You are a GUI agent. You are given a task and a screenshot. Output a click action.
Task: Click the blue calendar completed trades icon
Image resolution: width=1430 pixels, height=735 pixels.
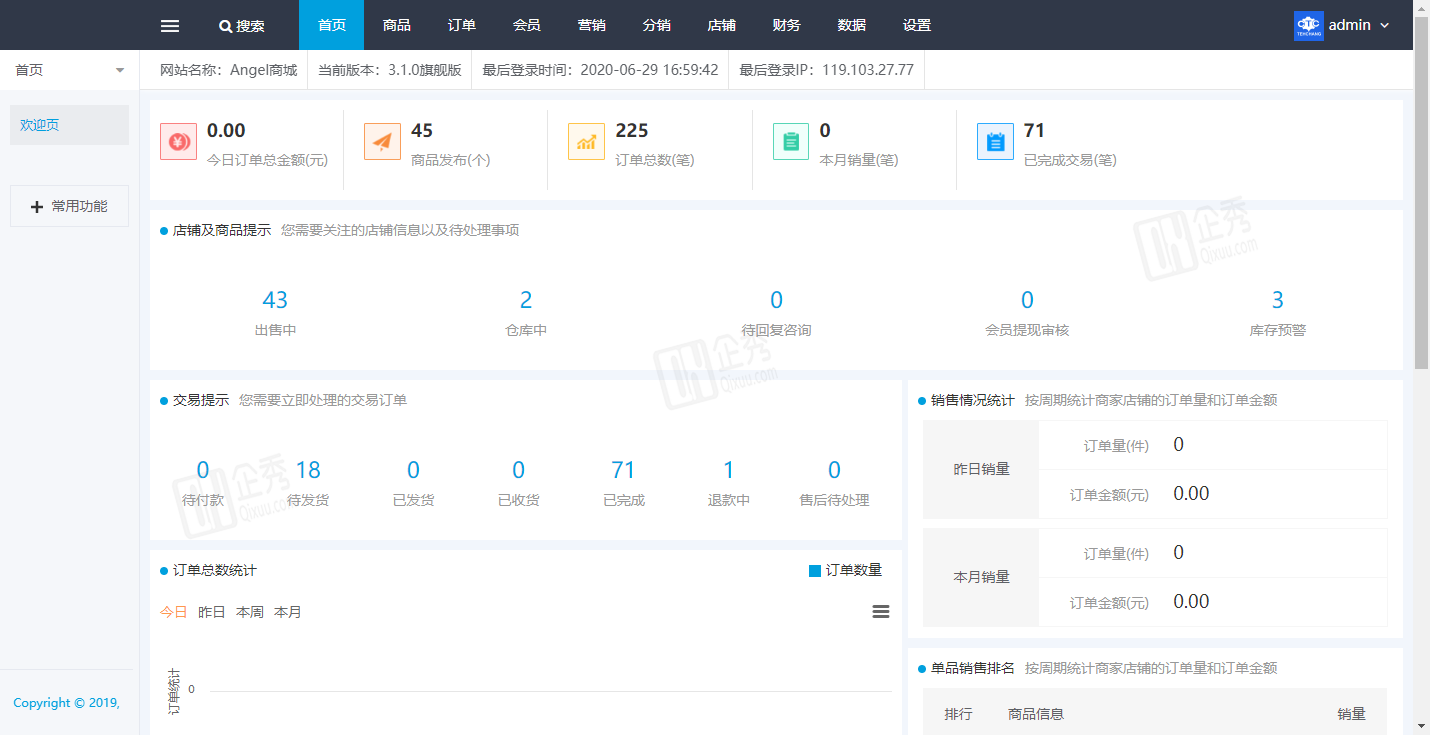(995, 142)
